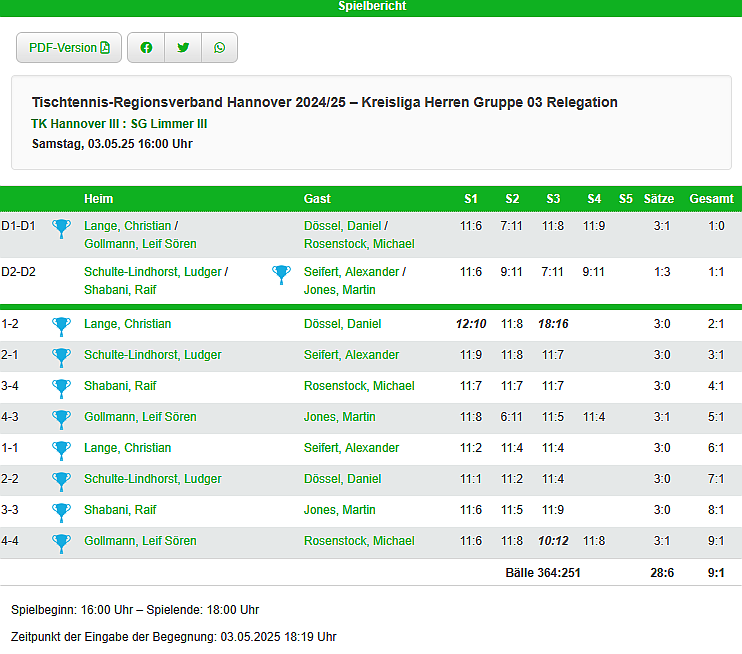This screenshot has width=742, height=654.
Task: Click the Gesamt column header
Action: click(711, 199)
